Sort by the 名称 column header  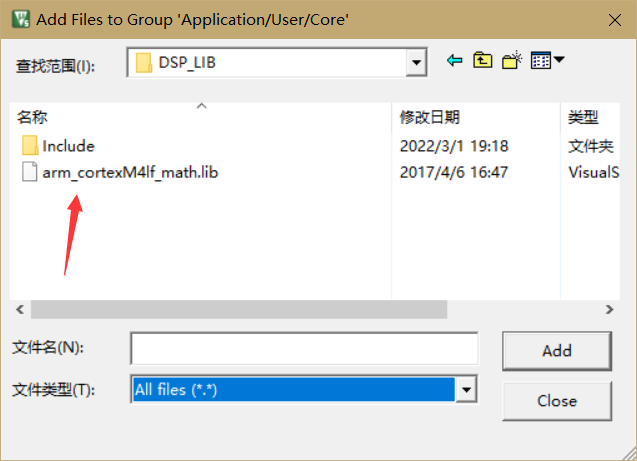click(201, 117)
